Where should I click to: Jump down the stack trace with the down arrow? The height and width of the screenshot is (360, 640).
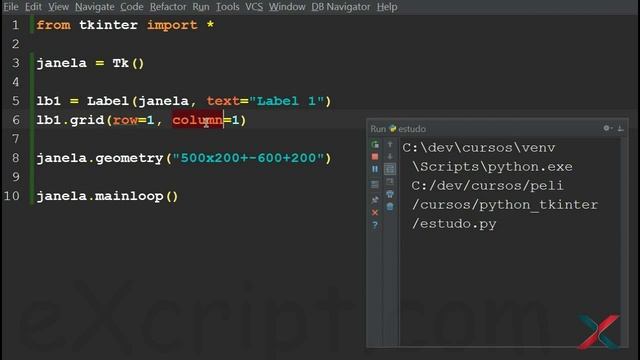click(x=390, y=157)
